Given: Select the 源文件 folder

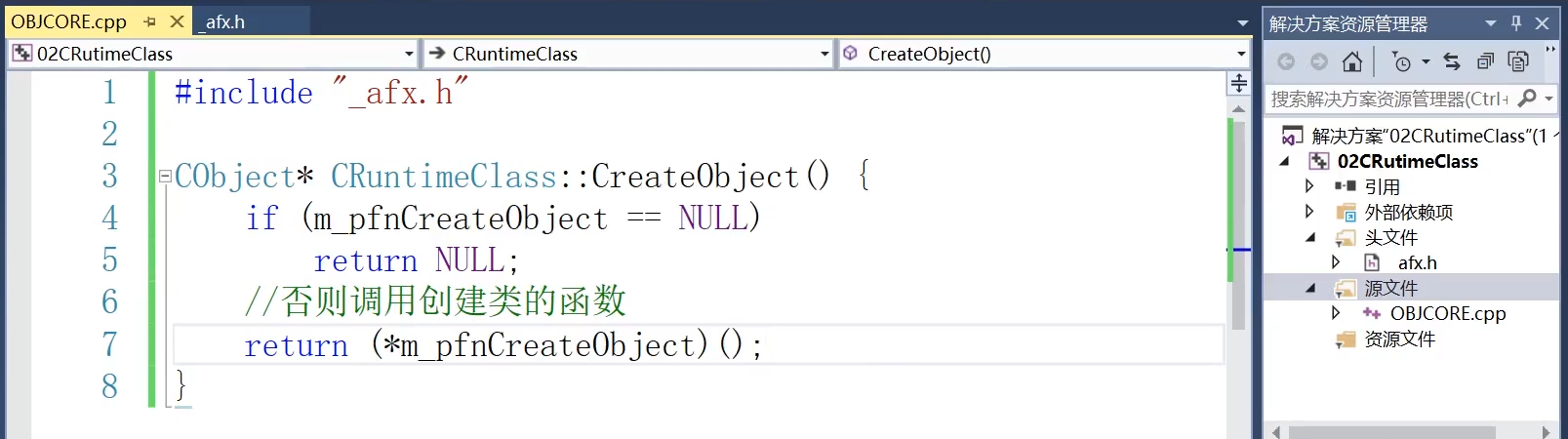Looking at the screenshot, I should coord(1390,288).
